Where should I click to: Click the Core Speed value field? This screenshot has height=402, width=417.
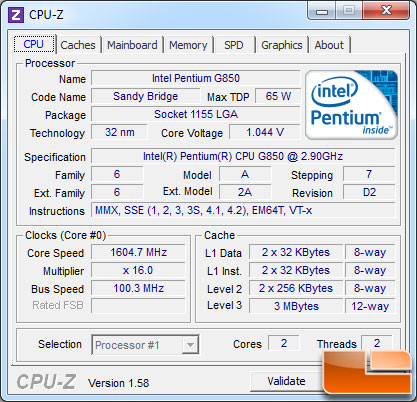point(138,252)
